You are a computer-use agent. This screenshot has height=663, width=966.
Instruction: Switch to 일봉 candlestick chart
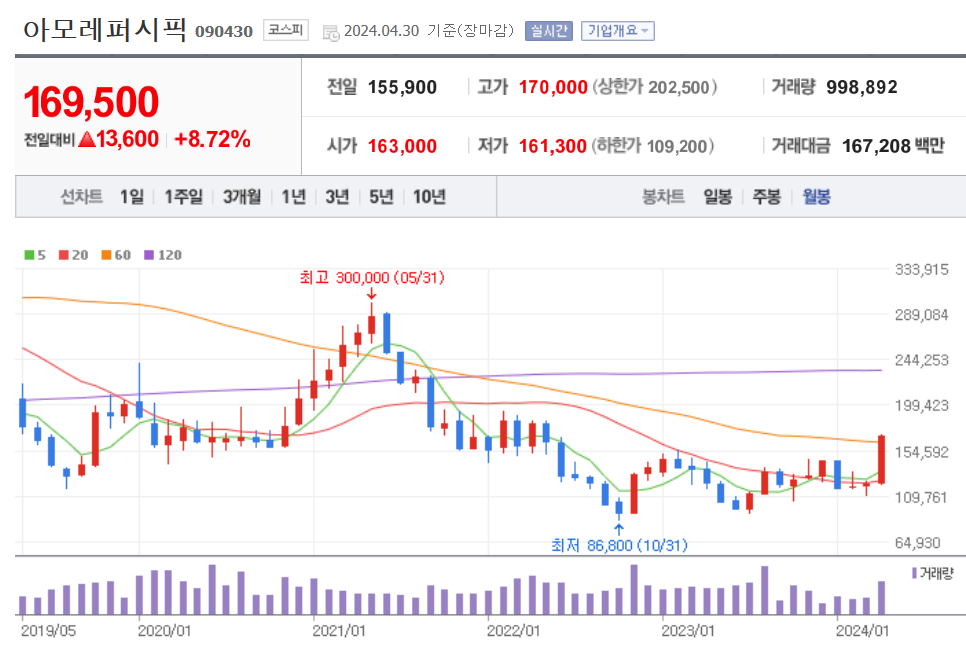tap(718, 197)
